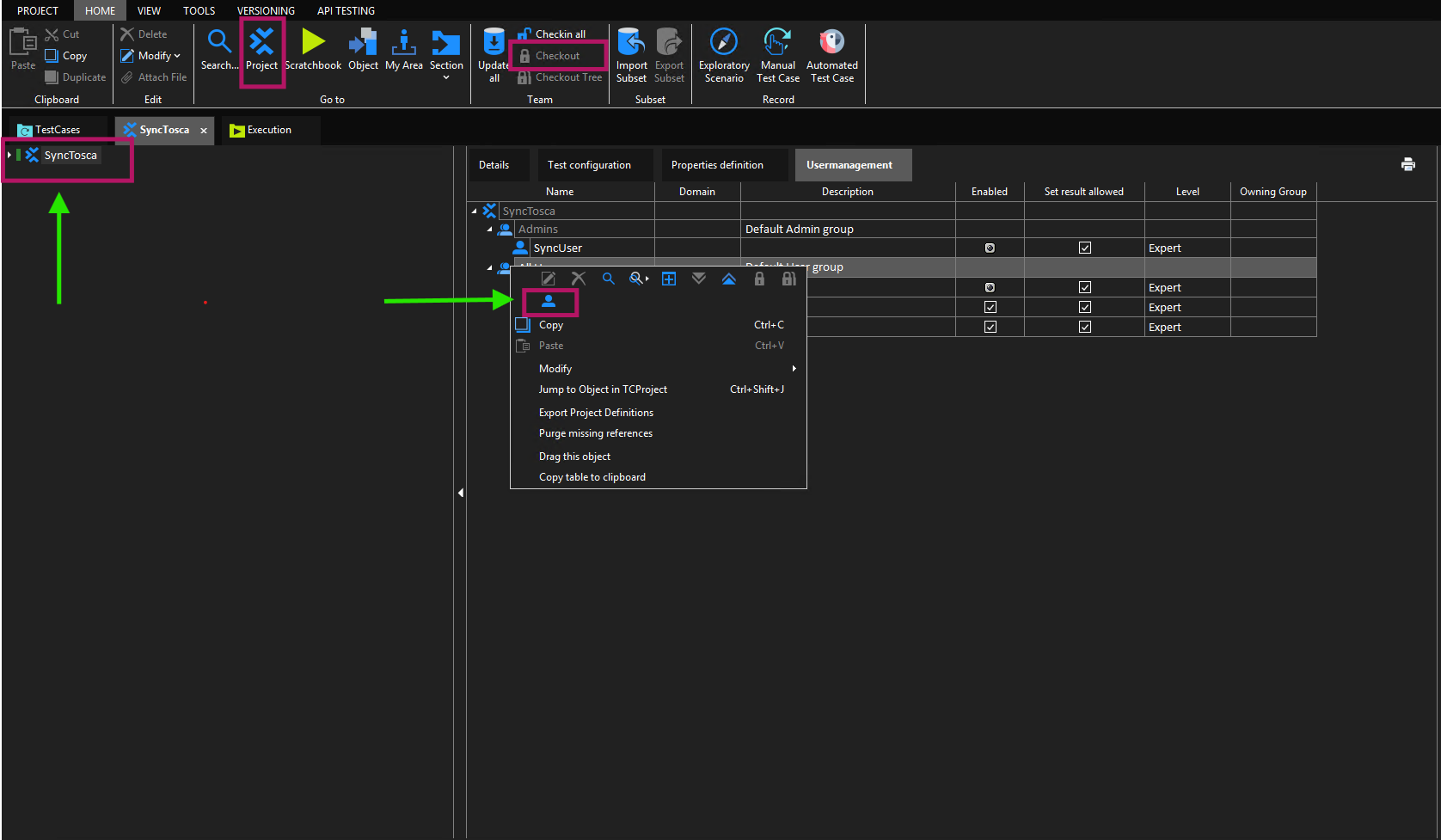The height and width of the screenshot is (840, 1441).
Task: Choose Export Project Definitions from context menu
Action: point(596,413)
